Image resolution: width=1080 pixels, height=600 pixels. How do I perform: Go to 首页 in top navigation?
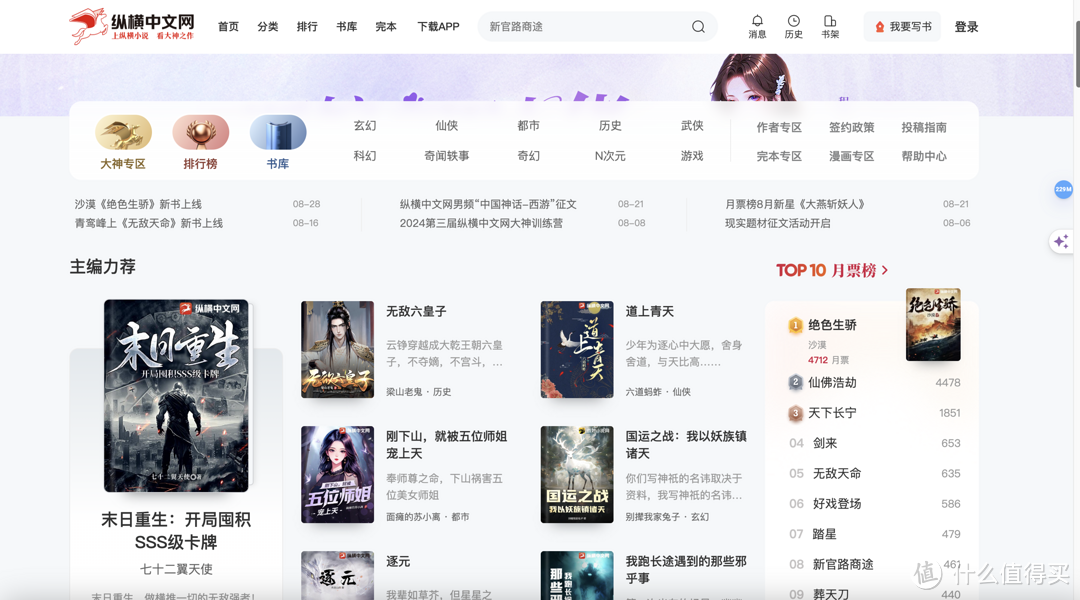pos(228,27)
